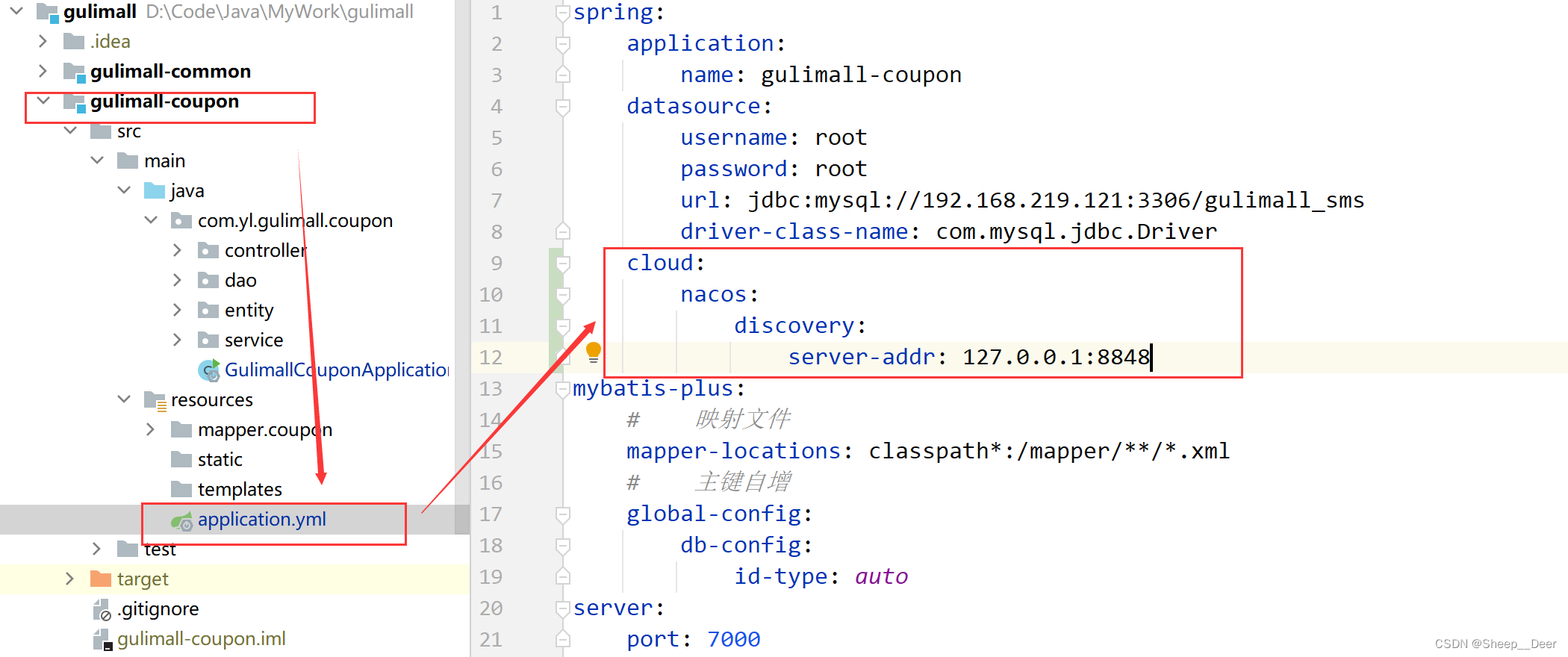Screen dimensions: 1568x657
Task: Click the name value gulimall-coupon on line 3
Action: [x=861, y=75]
